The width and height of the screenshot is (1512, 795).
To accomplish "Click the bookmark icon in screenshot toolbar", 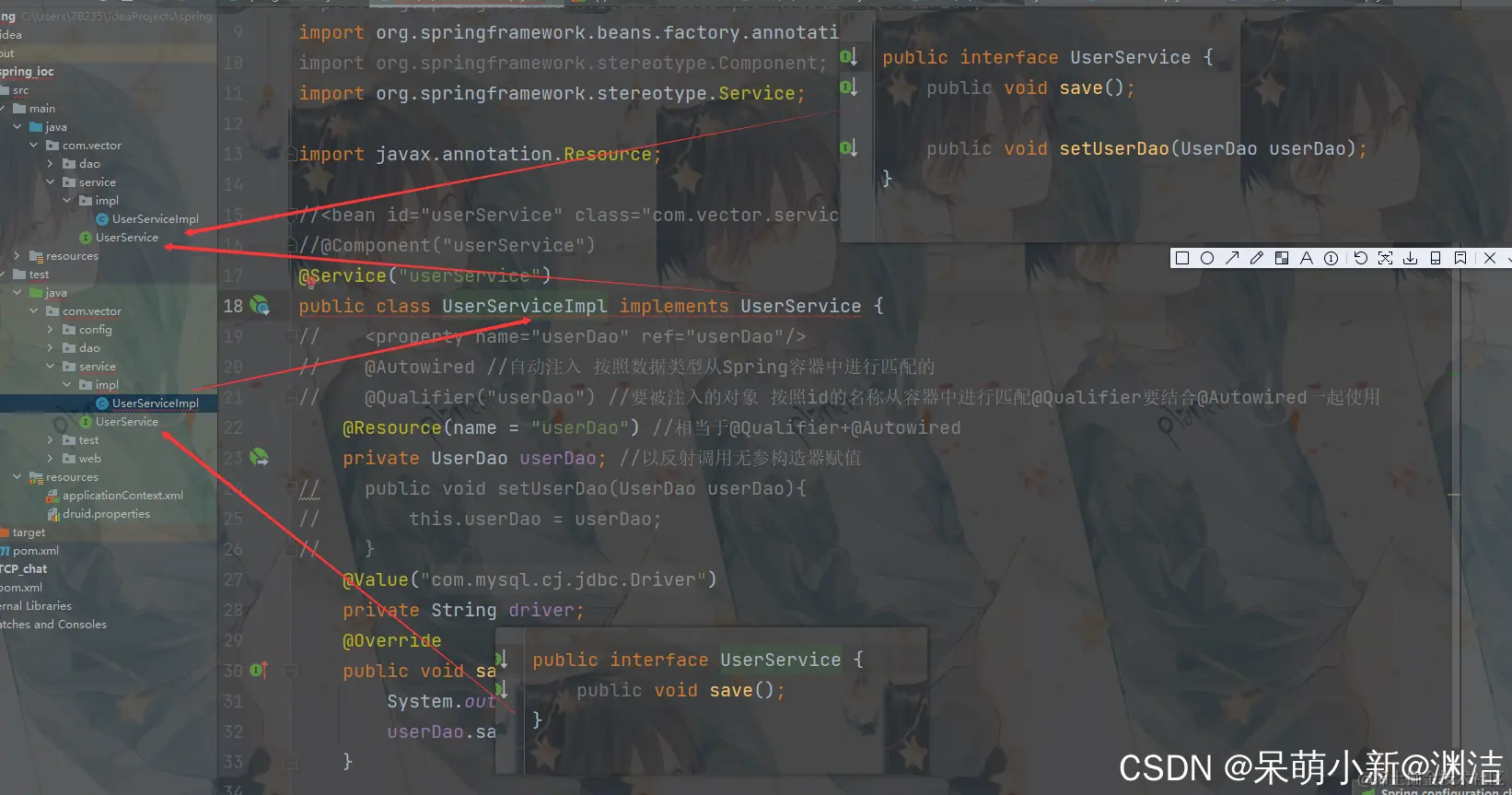I will pos(1460,259).
